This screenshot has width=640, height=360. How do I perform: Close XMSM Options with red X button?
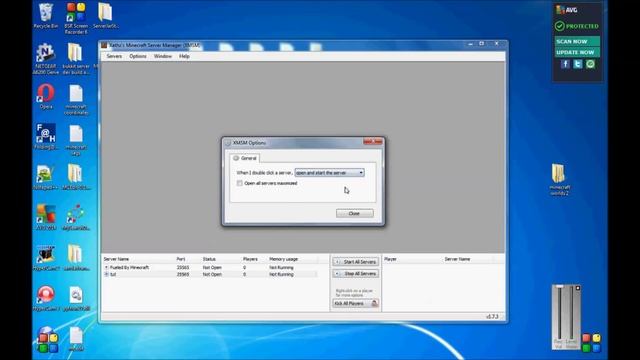pyautogui.click(x=373, y=142)
